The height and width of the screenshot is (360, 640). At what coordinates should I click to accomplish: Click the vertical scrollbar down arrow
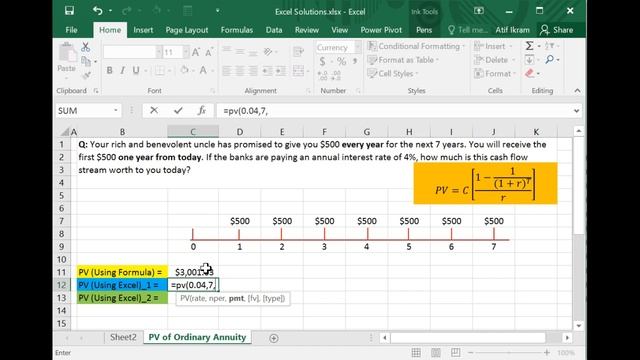578,326
